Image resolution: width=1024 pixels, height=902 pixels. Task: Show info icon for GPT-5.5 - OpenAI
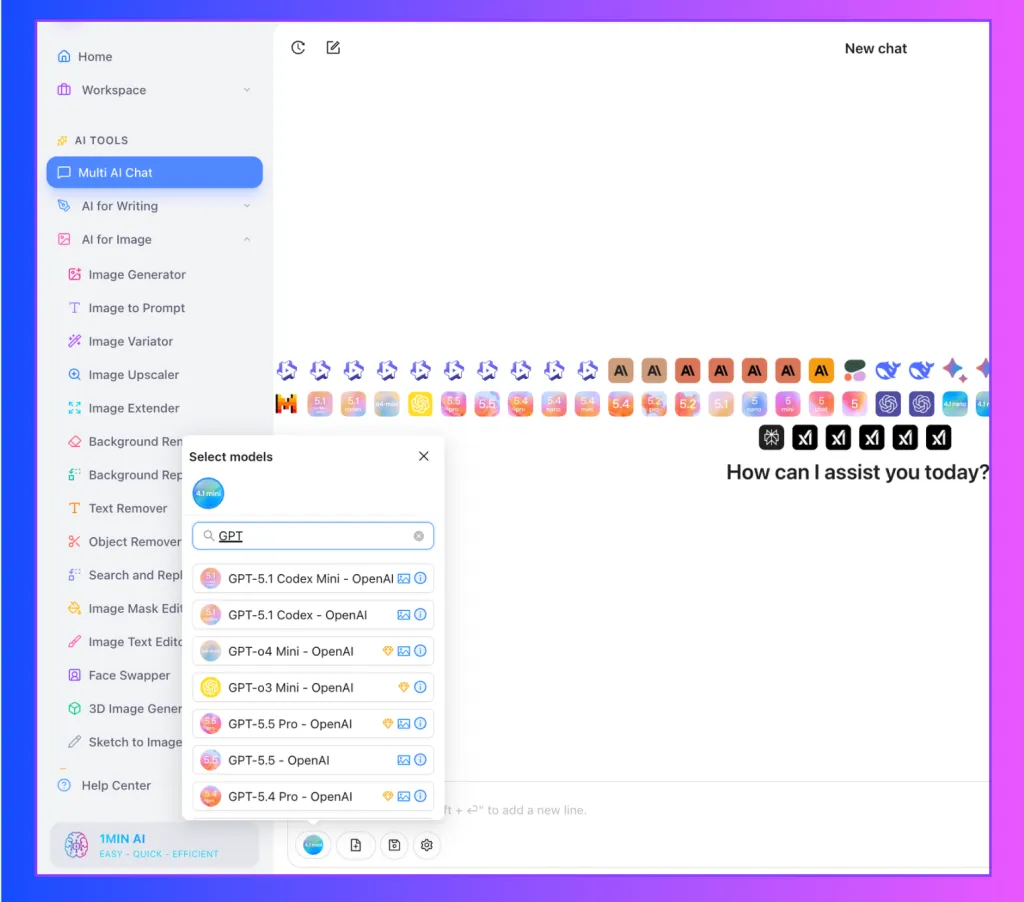coord(421,760)
